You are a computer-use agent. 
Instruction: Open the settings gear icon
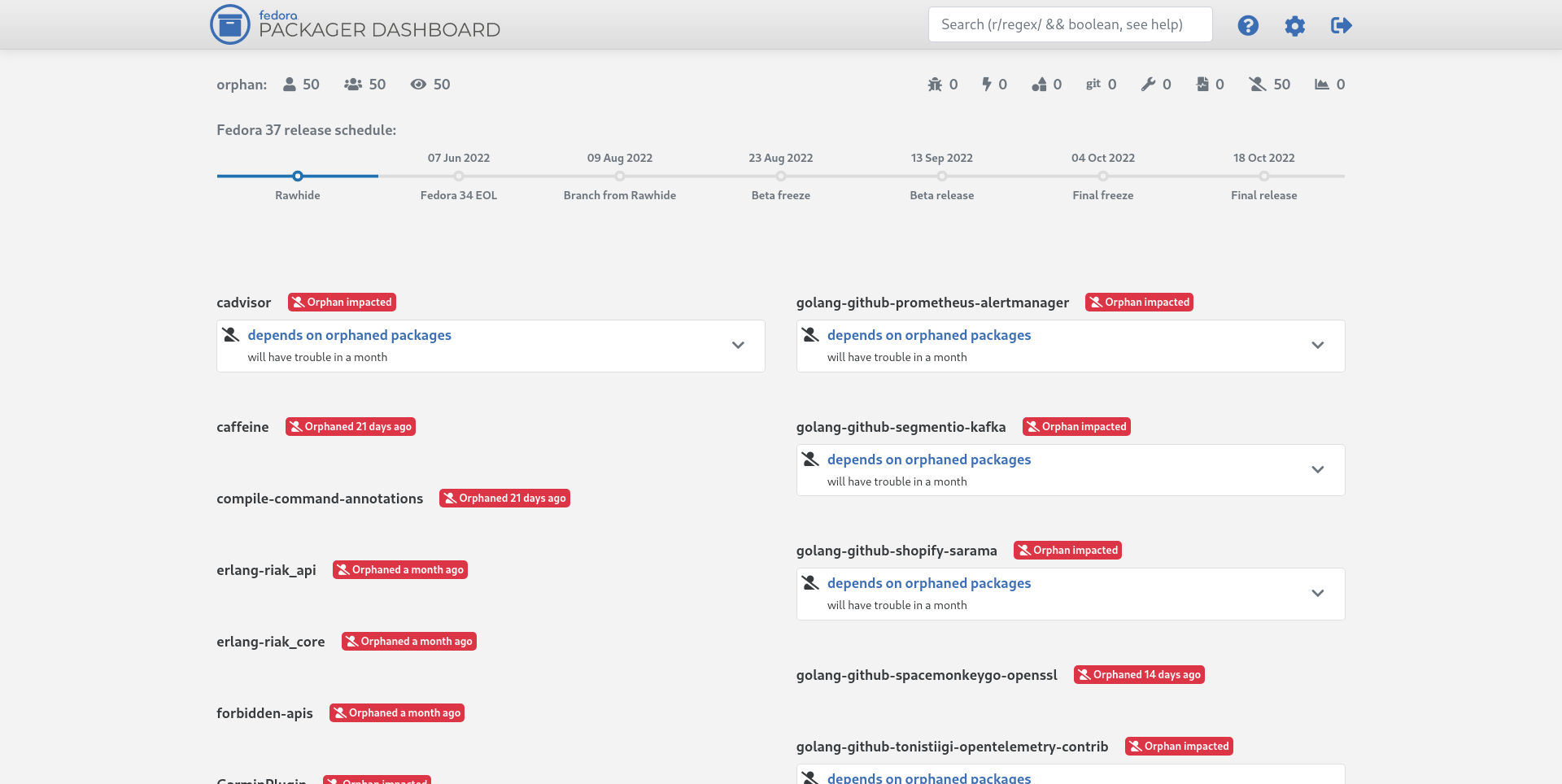pos(1295,25)
